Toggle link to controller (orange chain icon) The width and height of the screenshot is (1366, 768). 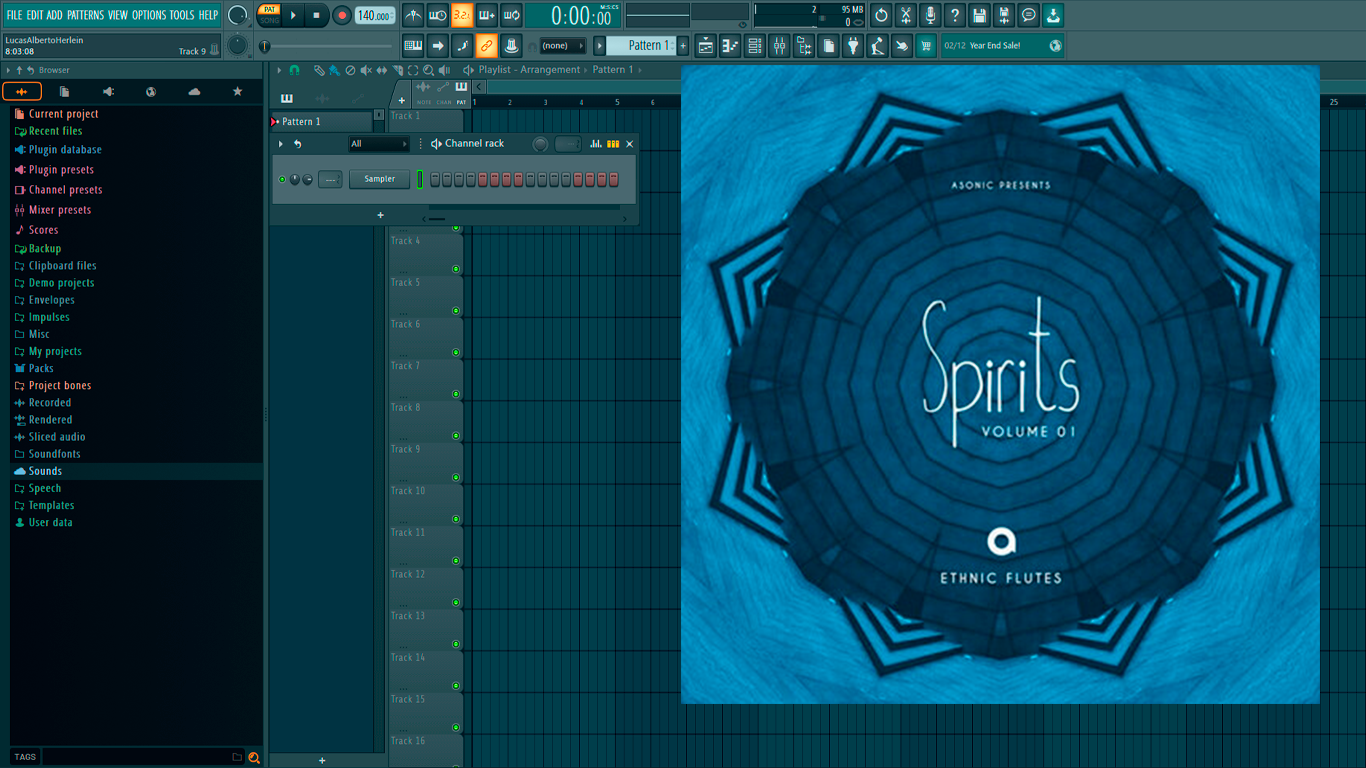point(486,45)
